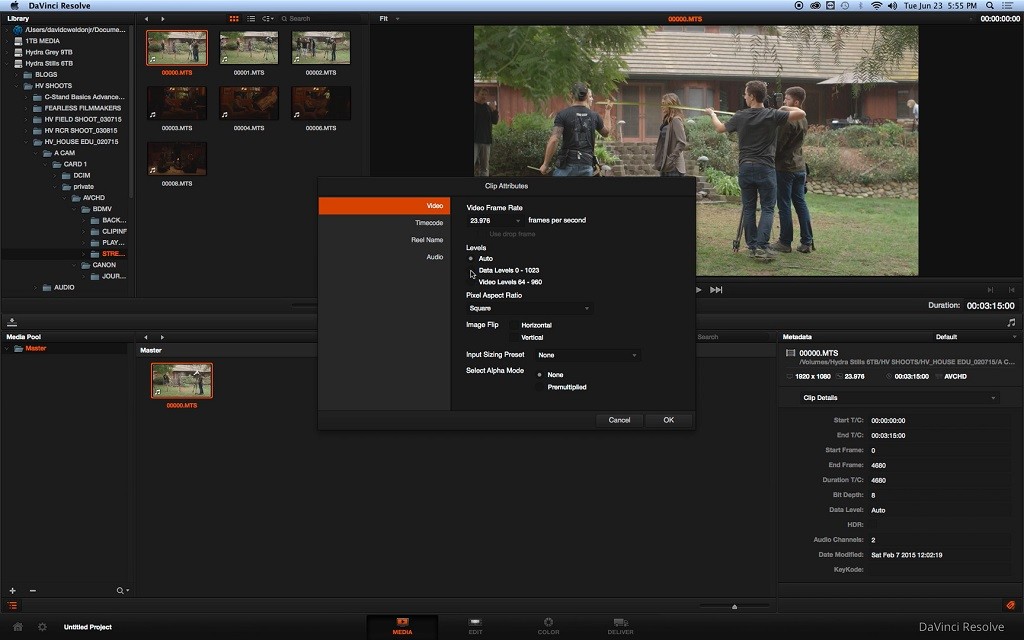
Task: Click play button under the viewer
Action: tap(698, 290)
